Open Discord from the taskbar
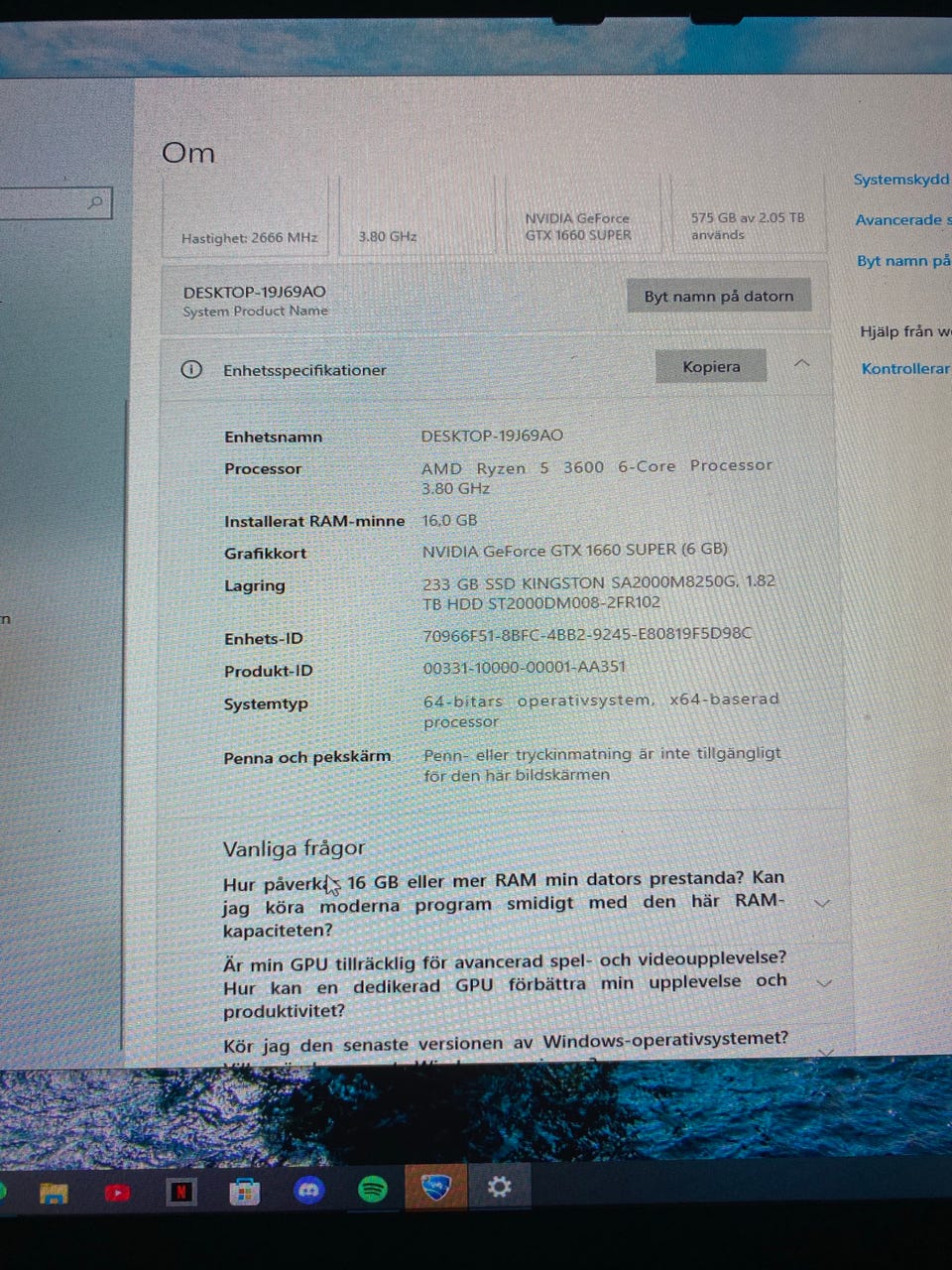This screenshot has height=1270, width=952. tap(309, 1189)
